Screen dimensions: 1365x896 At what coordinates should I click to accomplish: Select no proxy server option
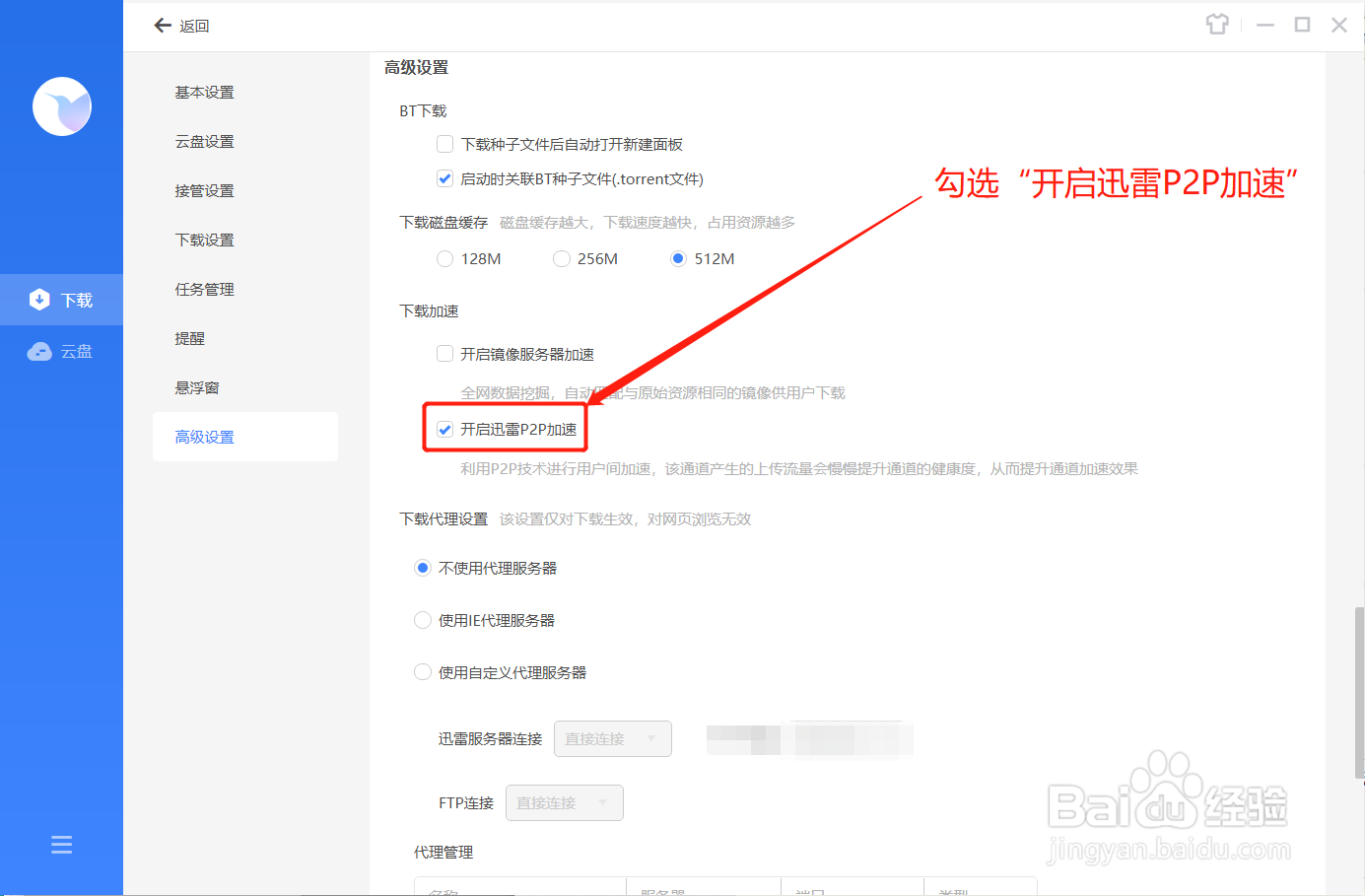[x=423, y=568]
